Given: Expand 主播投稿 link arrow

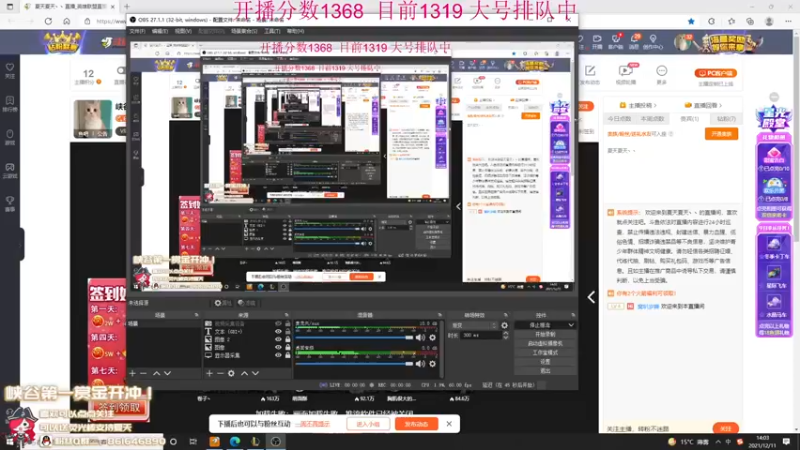Looking at the screenshot, I should [655, 106].
